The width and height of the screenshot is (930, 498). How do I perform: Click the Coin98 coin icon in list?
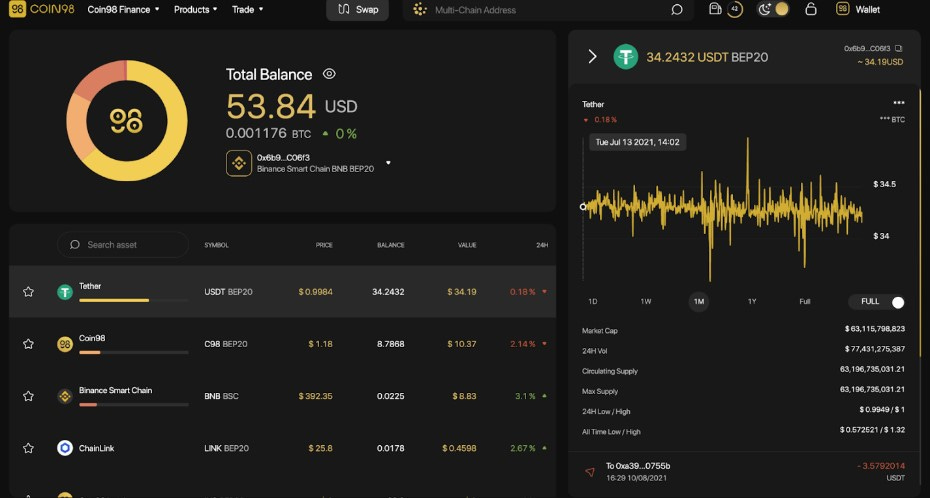point(65,344)
